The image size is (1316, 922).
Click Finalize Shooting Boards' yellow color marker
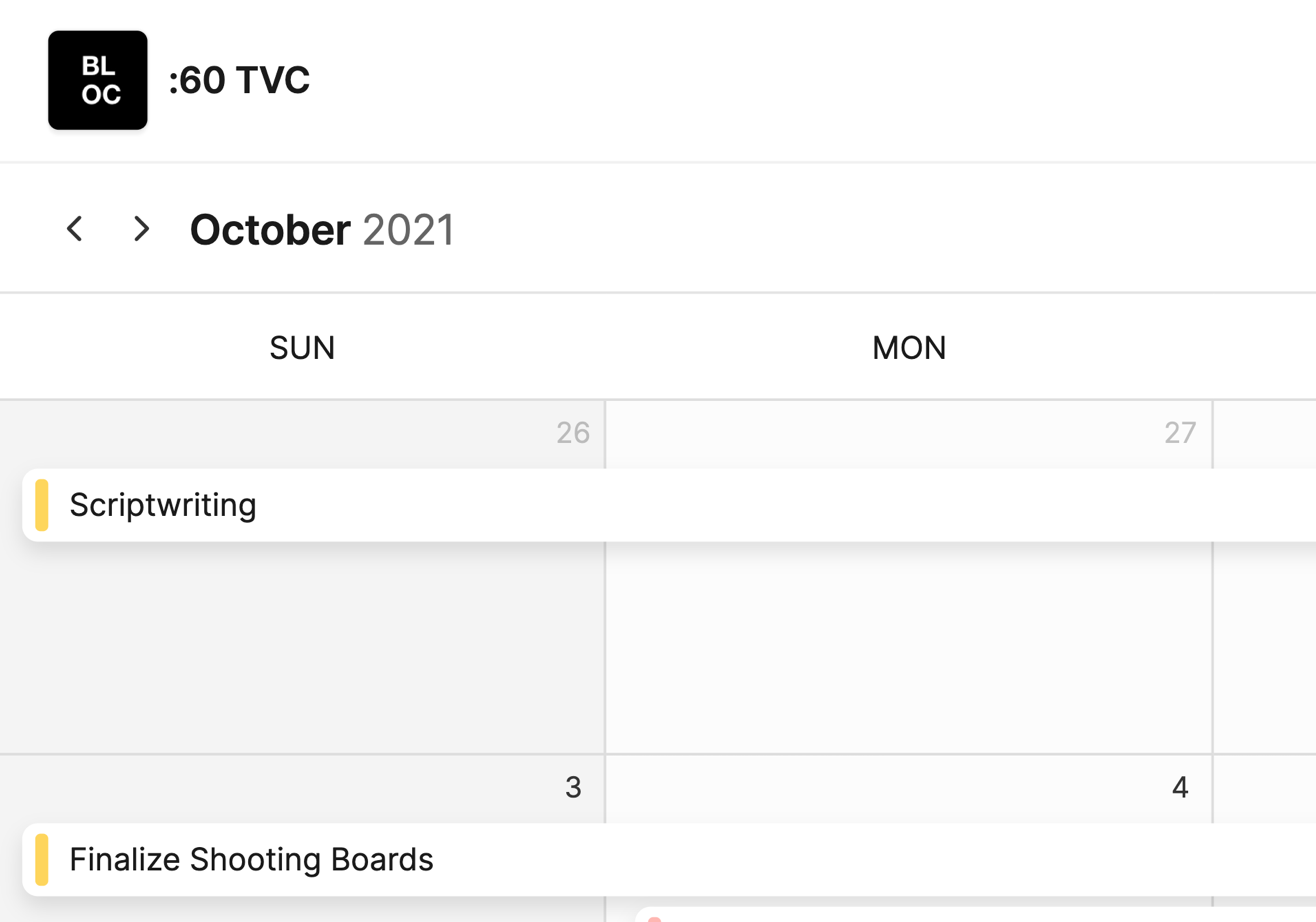click(42, 859)
